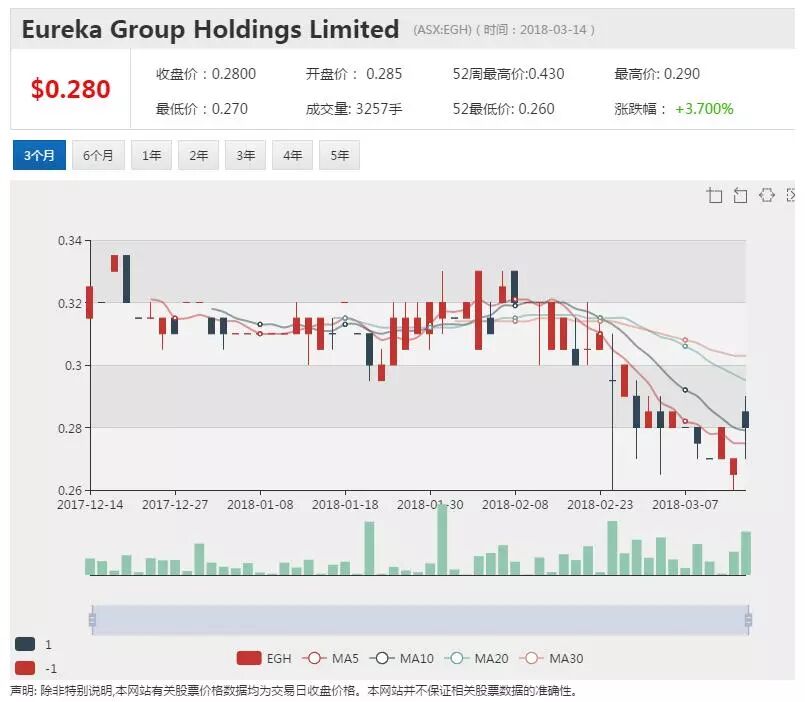Click the 0.34 y-axis label

(70, 240)
